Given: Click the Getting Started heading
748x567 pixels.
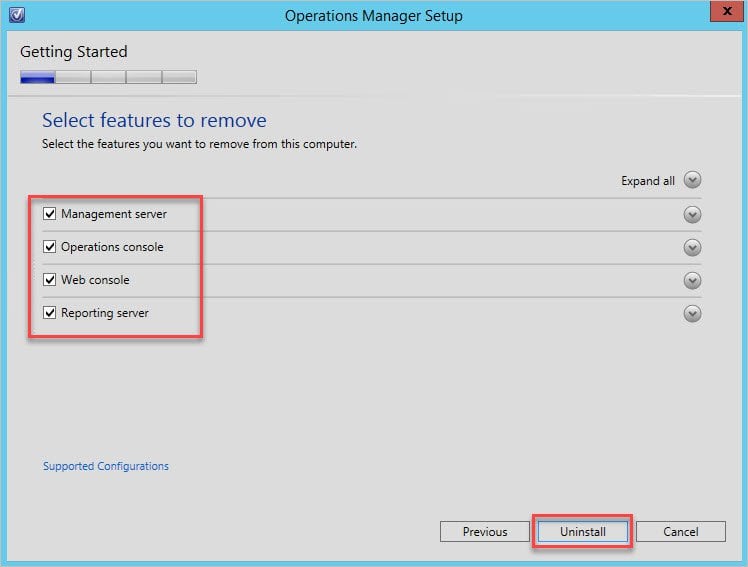Looking at the screenshot, I should [73, 52].
